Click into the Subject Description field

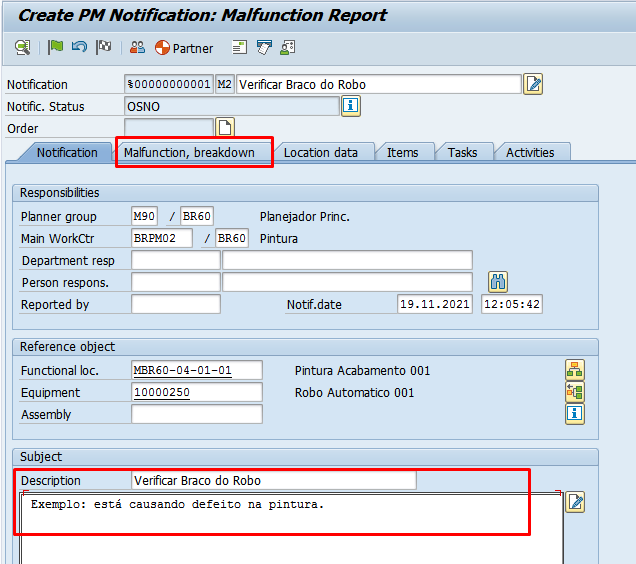[273, 481]
